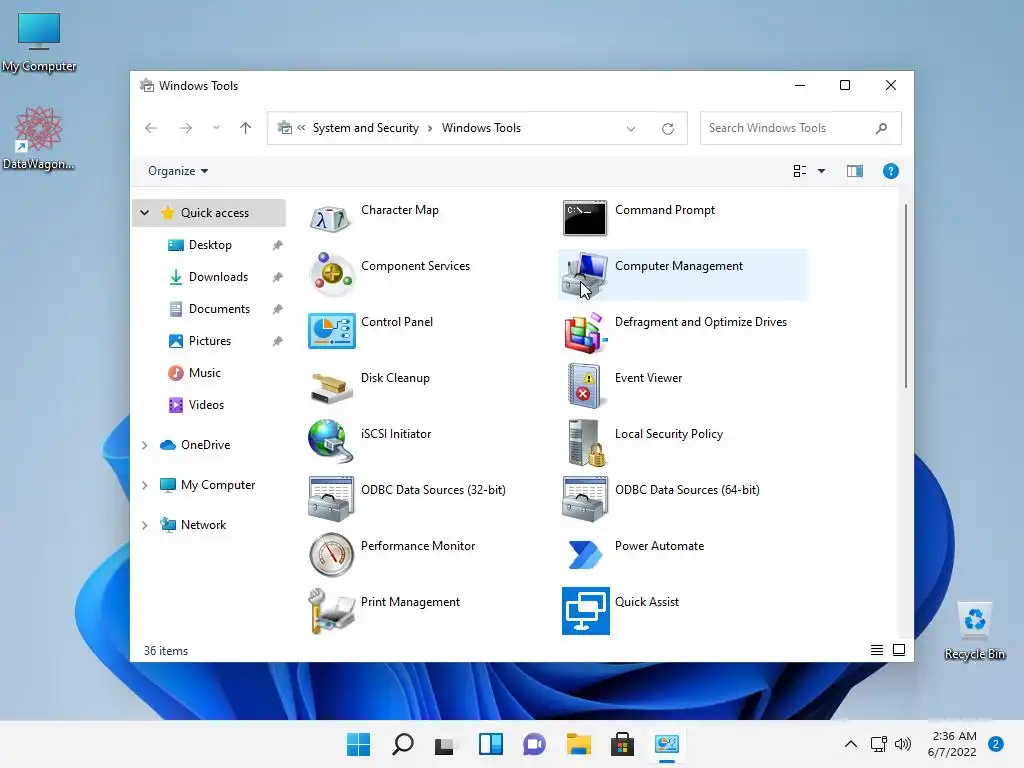1024x768 pixels.
Task: Select ODBC Data Sources (64-bit) icon
Action: (x=584, y=499)
